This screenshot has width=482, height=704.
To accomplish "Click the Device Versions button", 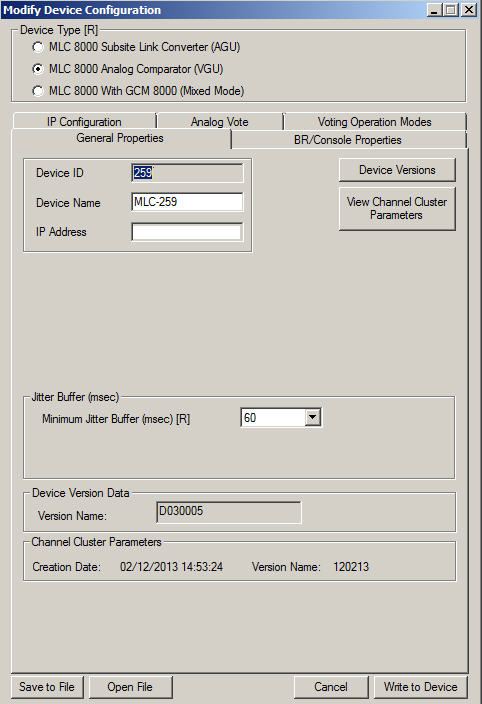I will [x=397, y=170].
